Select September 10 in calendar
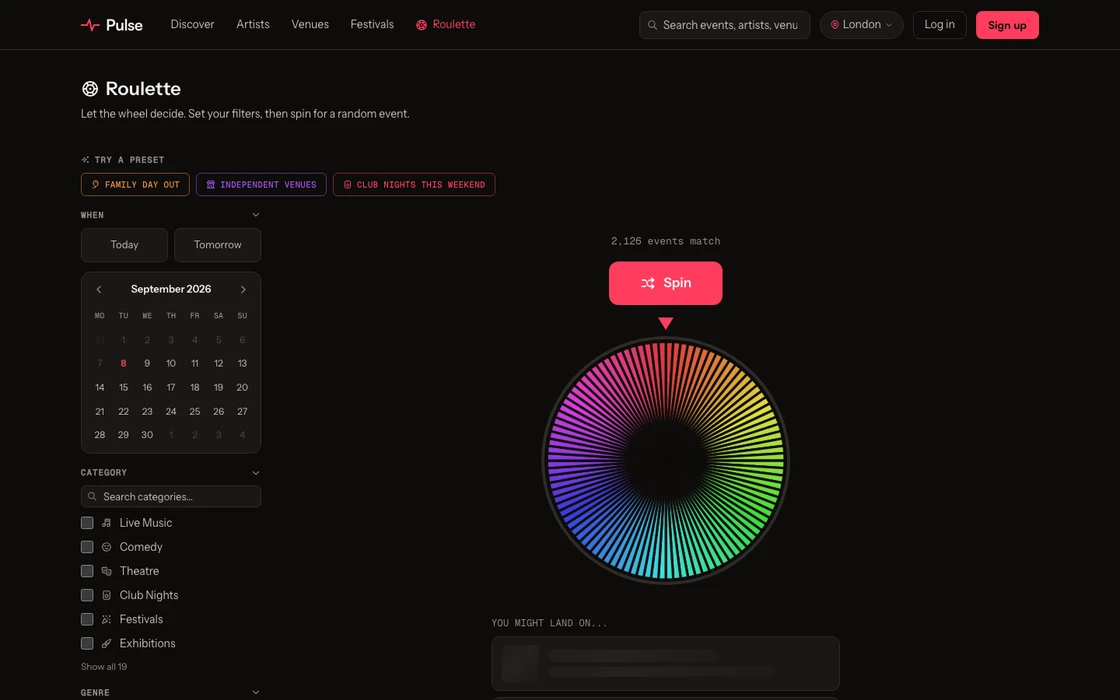Viewport: 1120px width, 700px height. [x=171, y=364]
